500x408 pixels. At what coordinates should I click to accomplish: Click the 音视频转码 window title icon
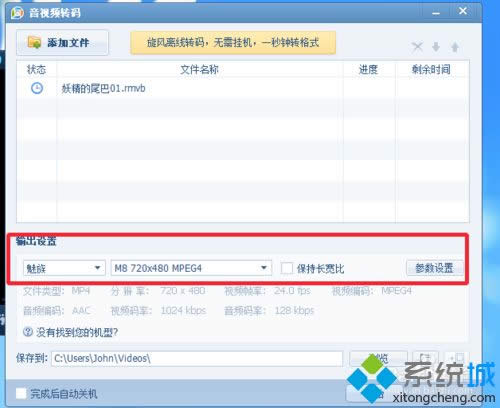tap(17, 13)
